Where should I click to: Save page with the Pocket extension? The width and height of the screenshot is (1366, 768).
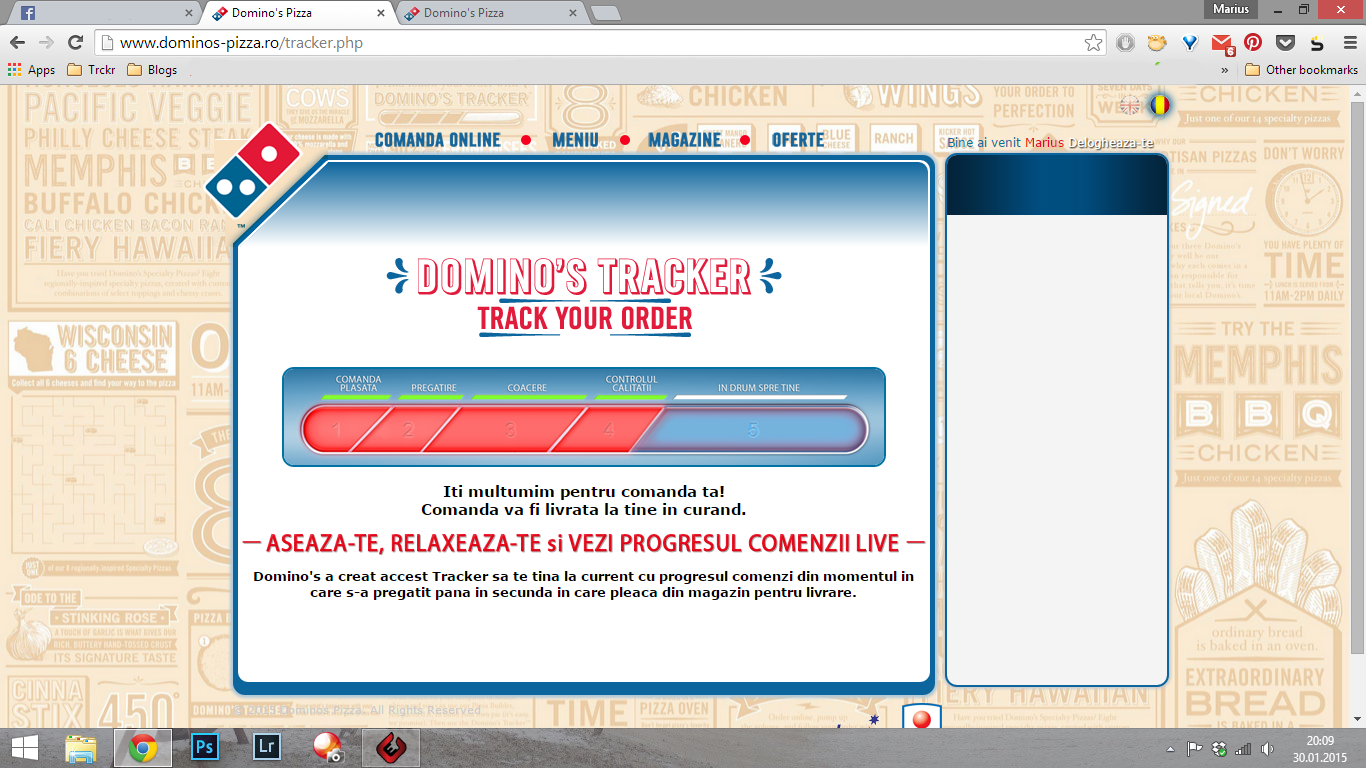coord(1285,43)
